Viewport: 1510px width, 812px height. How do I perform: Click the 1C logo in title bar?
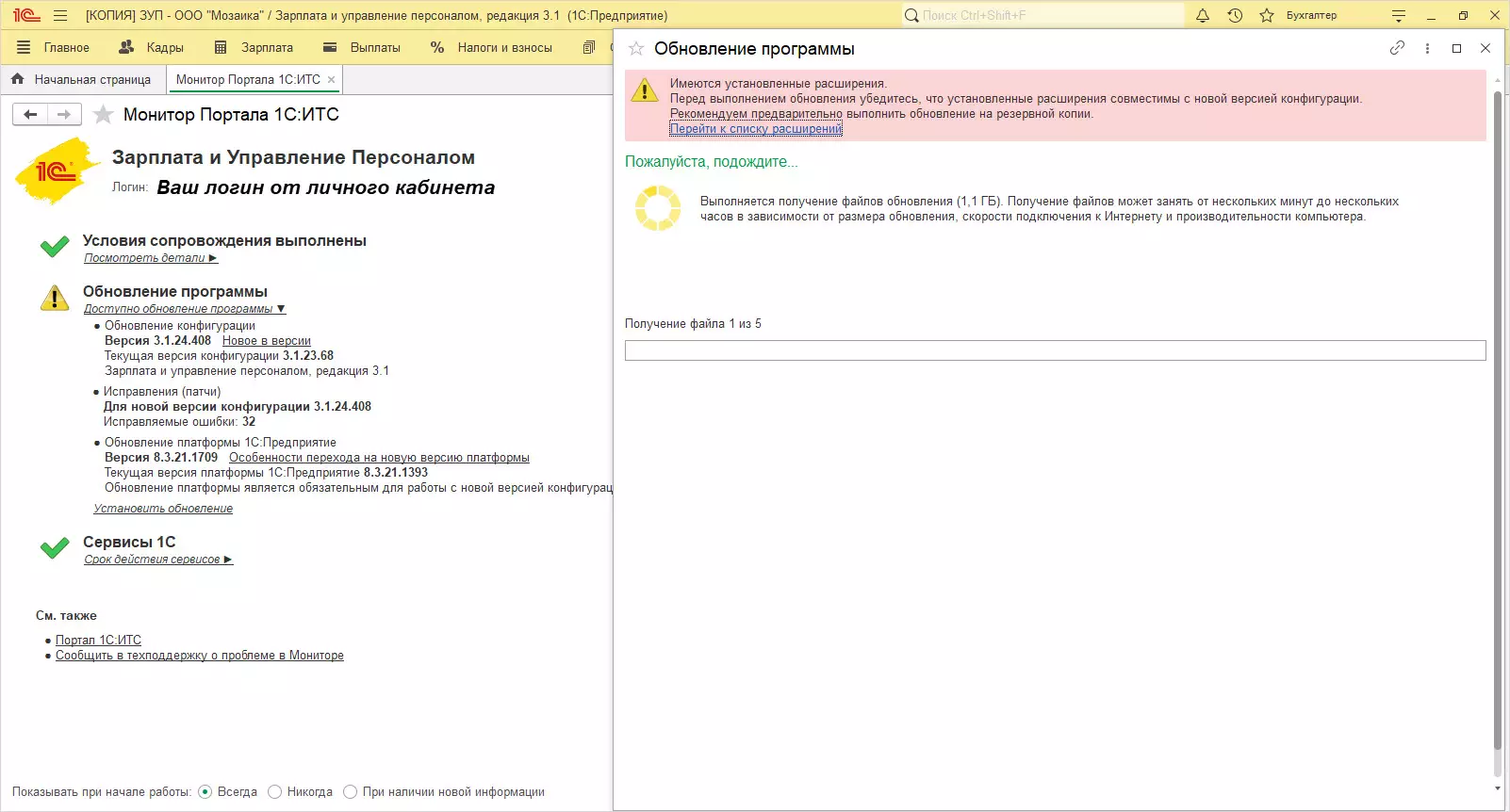tap(26, 15)
